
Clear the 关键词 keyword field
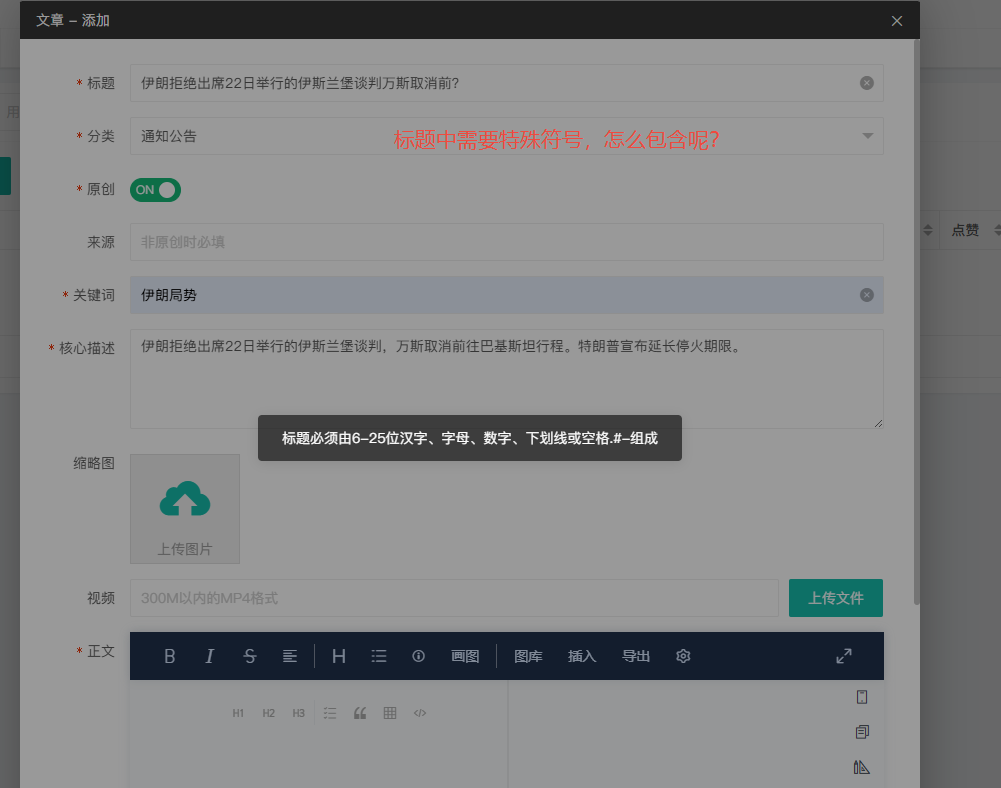point(867,295)
